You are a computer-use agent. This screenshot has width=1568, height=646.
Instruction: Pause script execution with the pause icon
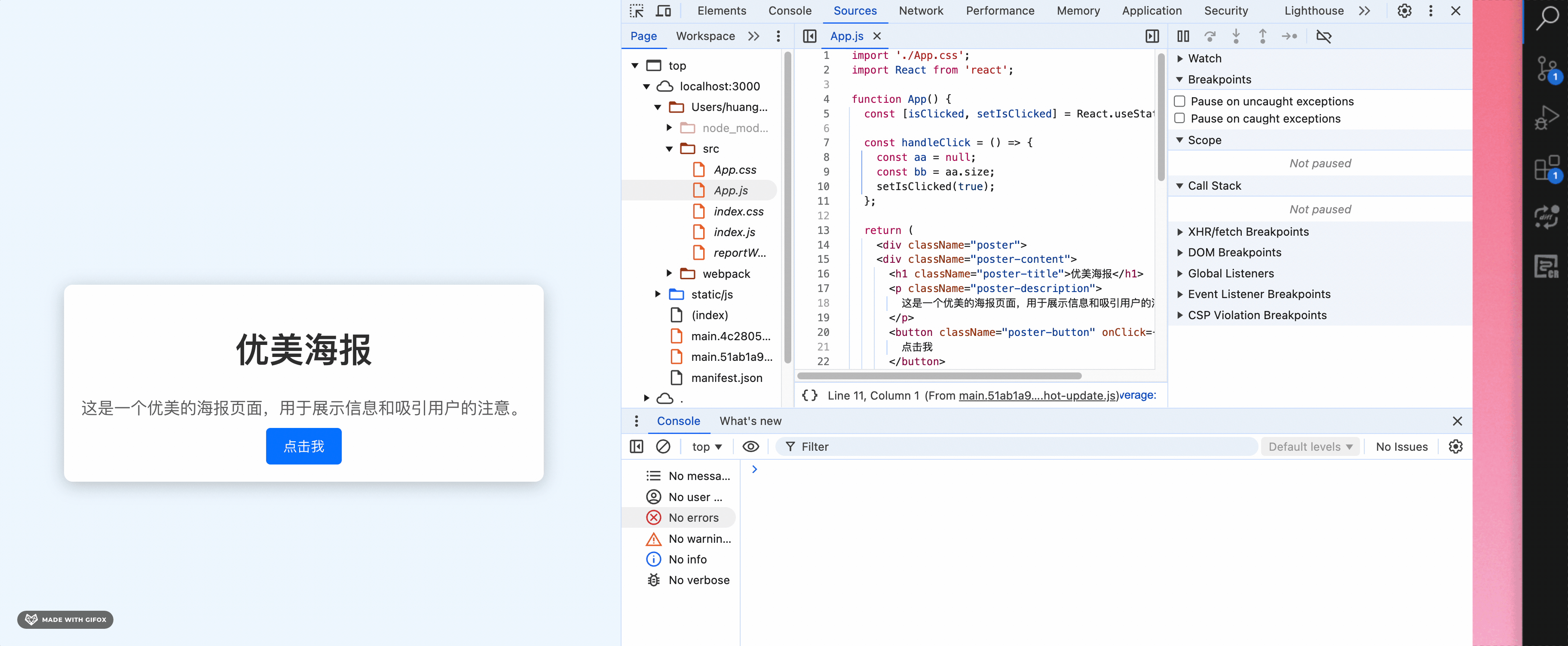[1183, 37]
